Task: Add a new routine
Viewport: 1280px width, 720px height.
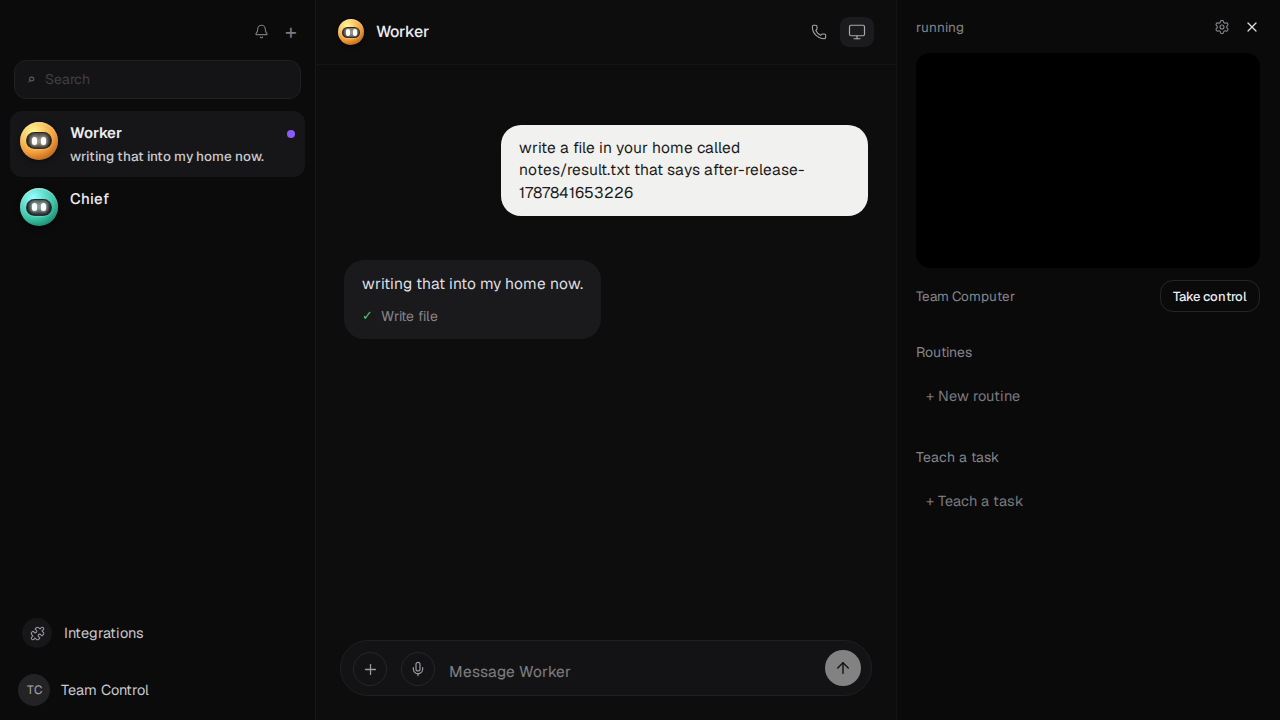Action: point(973,396)
